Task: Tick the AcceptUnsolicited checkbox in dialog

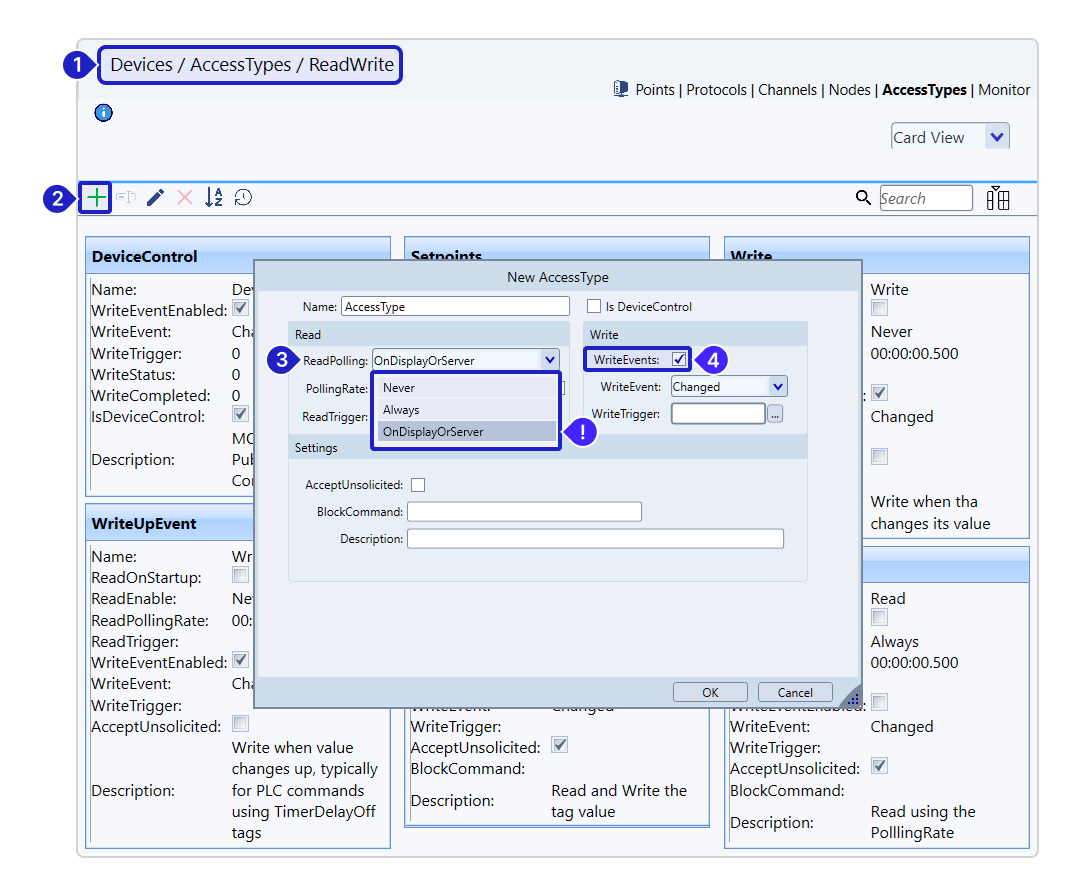Action: (x=419, y=485)
